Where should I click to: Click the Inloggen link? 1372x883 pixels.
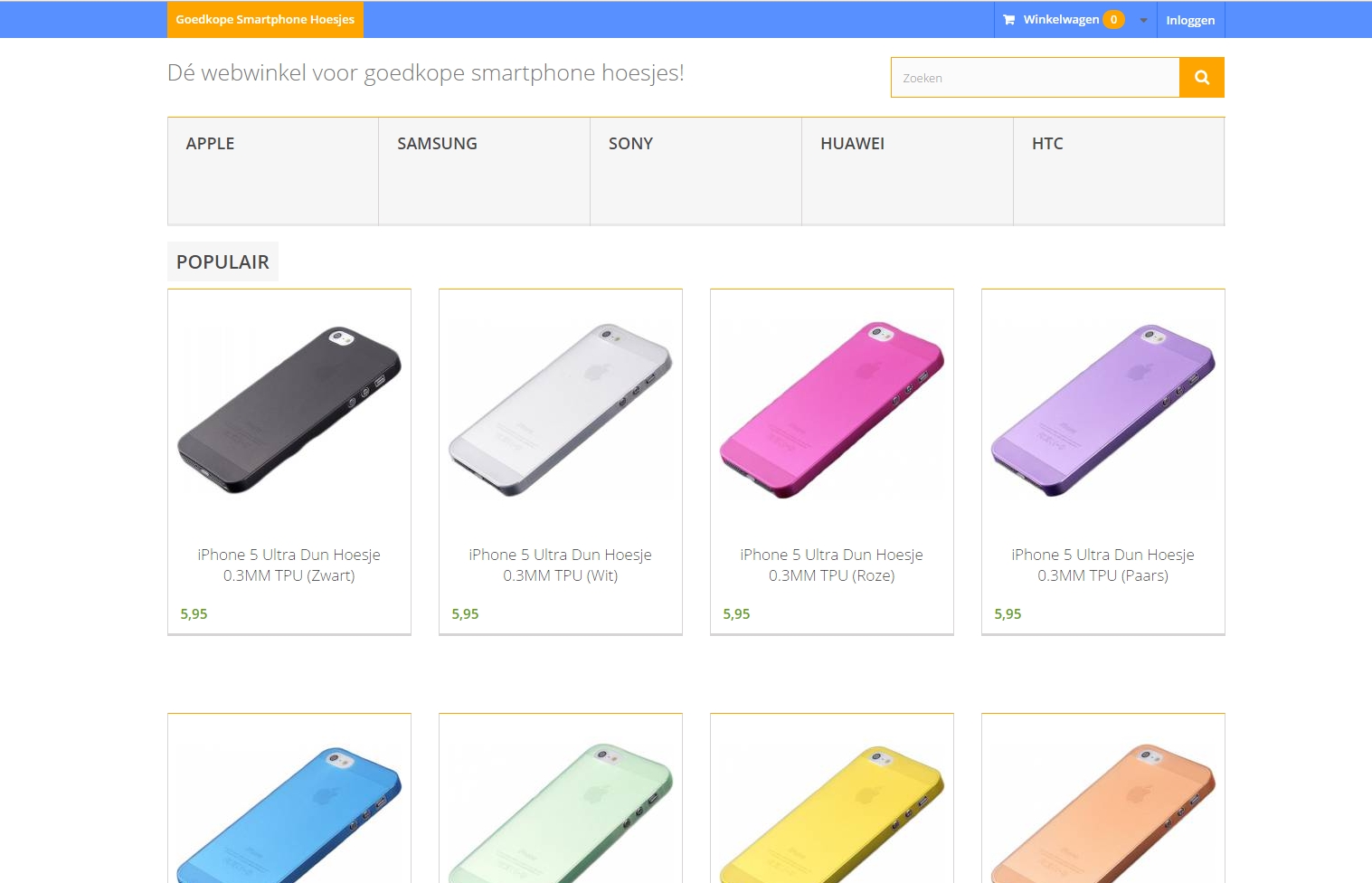[1190, 20]
